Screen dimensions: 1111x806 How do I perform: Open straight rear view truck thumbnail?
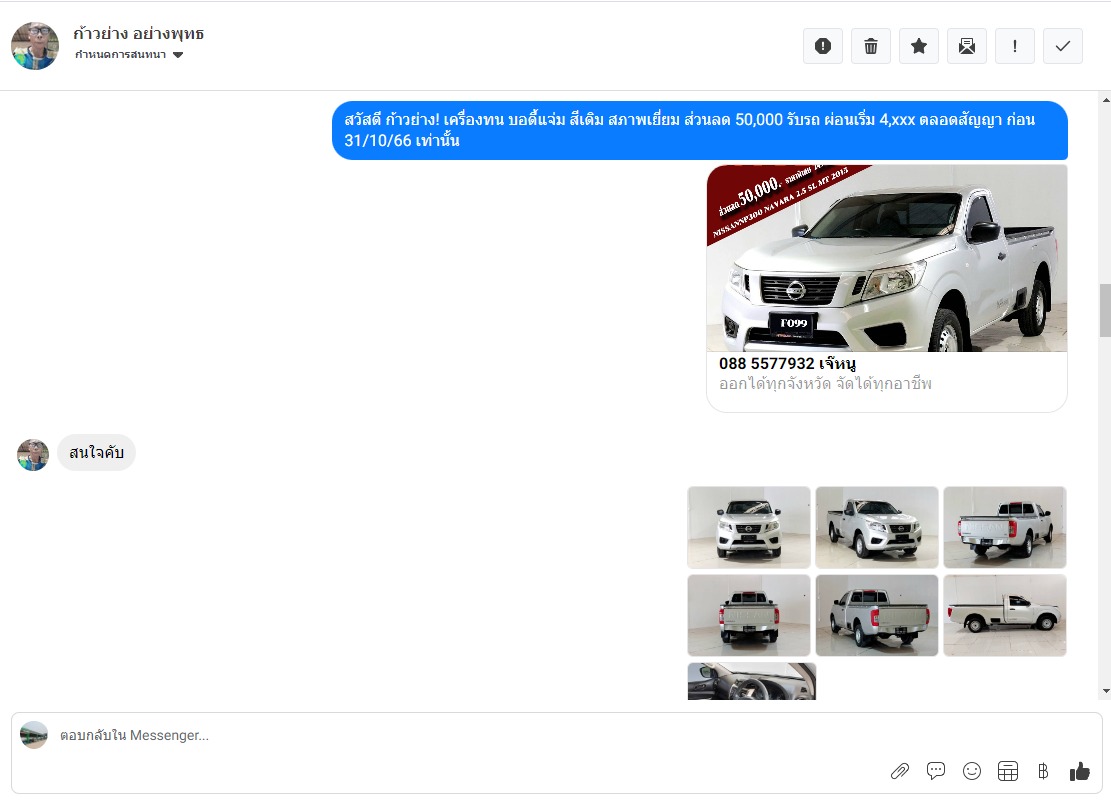(x=749, y=615)
